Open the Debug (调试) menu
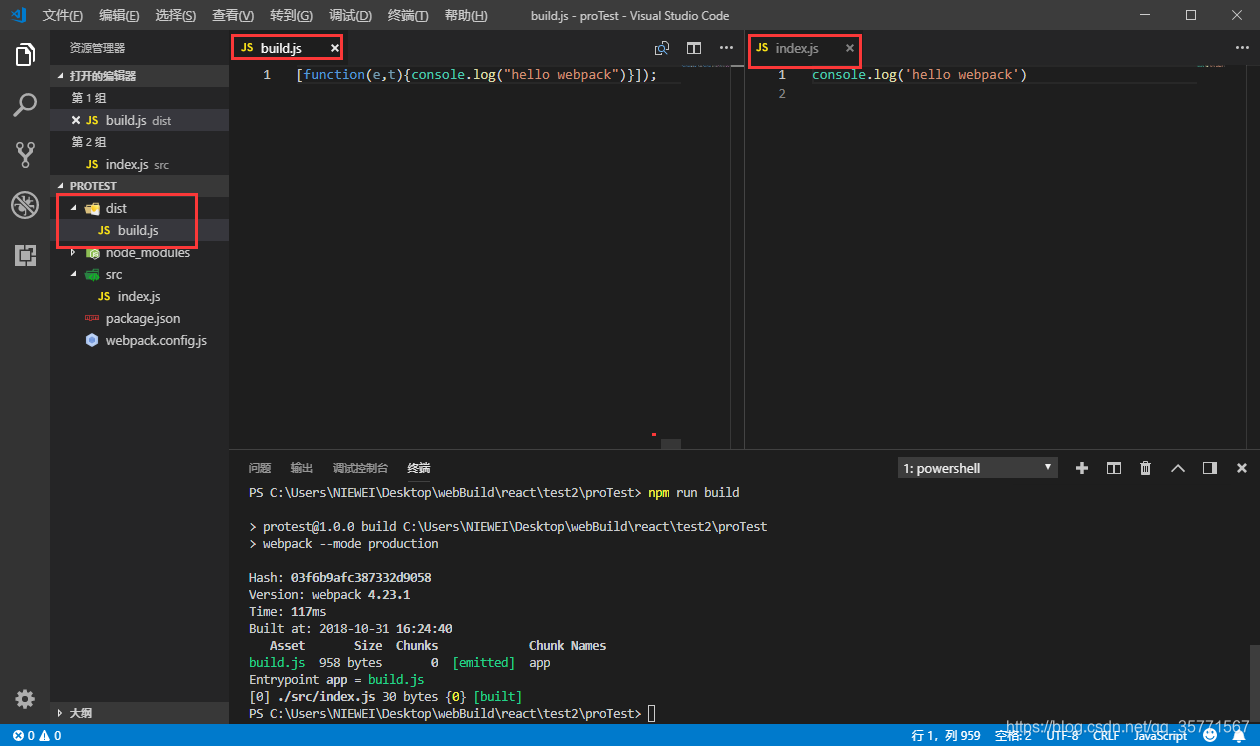Screen dimensions: 1260x746 coord(350,15)
